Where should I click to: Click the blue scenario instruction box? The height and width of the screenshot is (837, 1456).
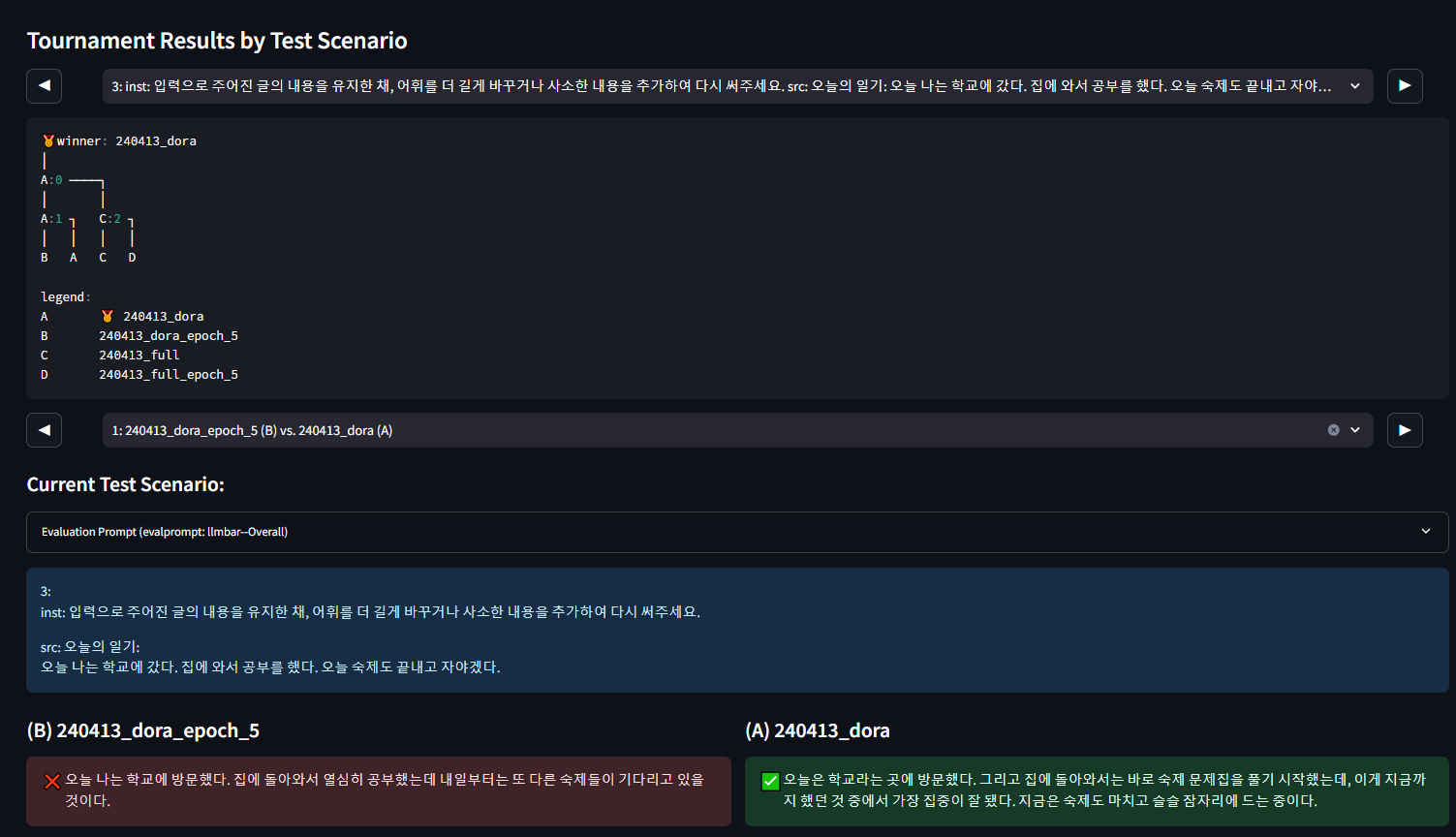[736, 630]
